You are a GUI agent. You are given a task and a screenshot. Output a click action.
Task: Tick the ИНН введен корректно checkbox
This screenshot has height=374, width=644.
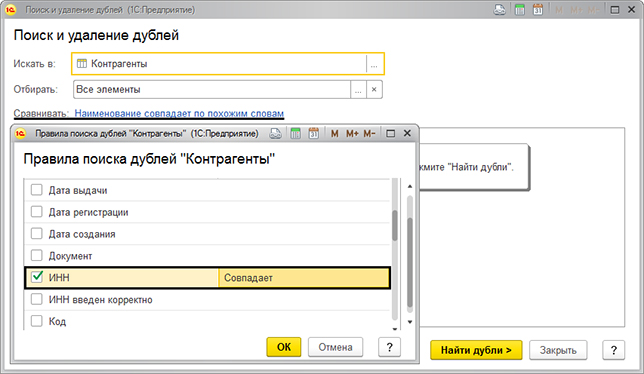coord(37,299)
